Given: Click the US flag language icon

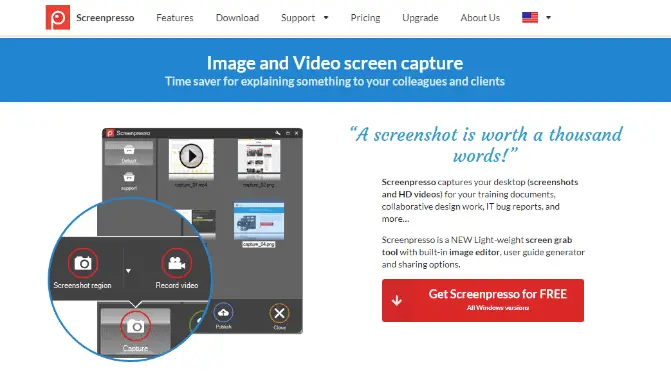Looking at the screenshot, I should click(x=530, y=18).
